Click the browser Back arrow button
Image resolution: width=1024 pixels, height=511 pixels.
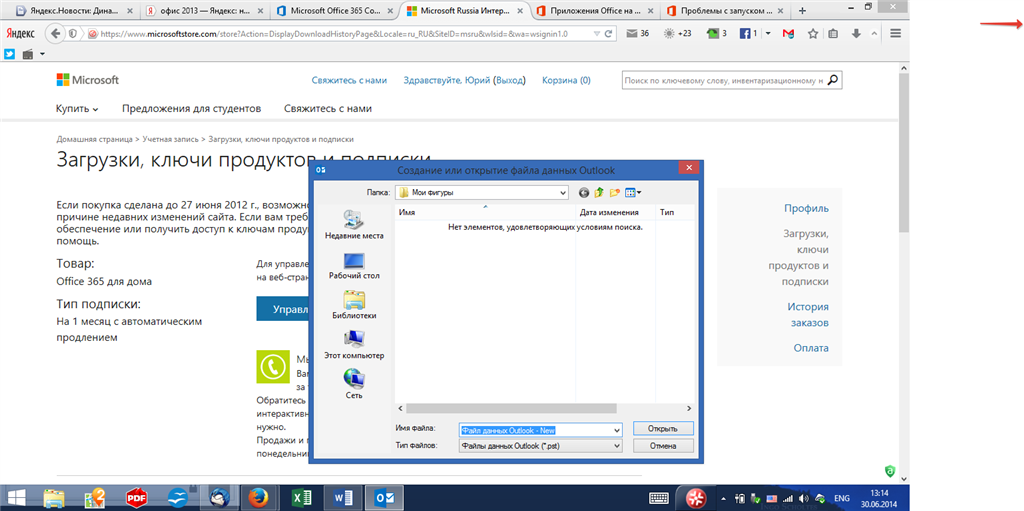56,33
